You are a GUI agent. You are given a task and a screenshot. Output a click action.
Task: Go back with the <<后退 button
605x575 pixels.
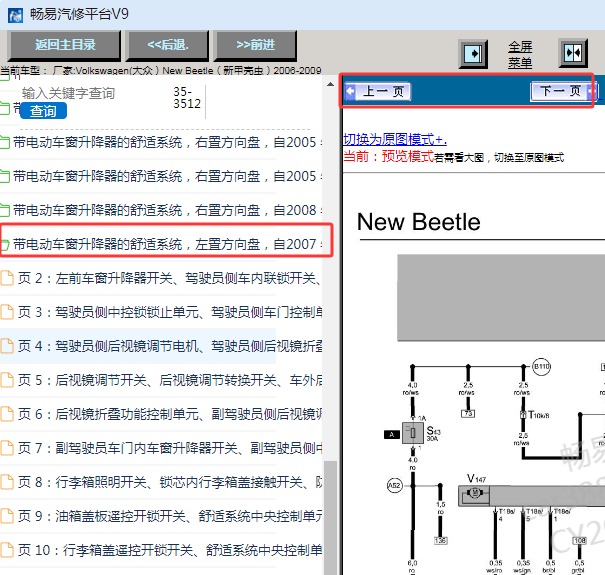[x=167, y=46]
